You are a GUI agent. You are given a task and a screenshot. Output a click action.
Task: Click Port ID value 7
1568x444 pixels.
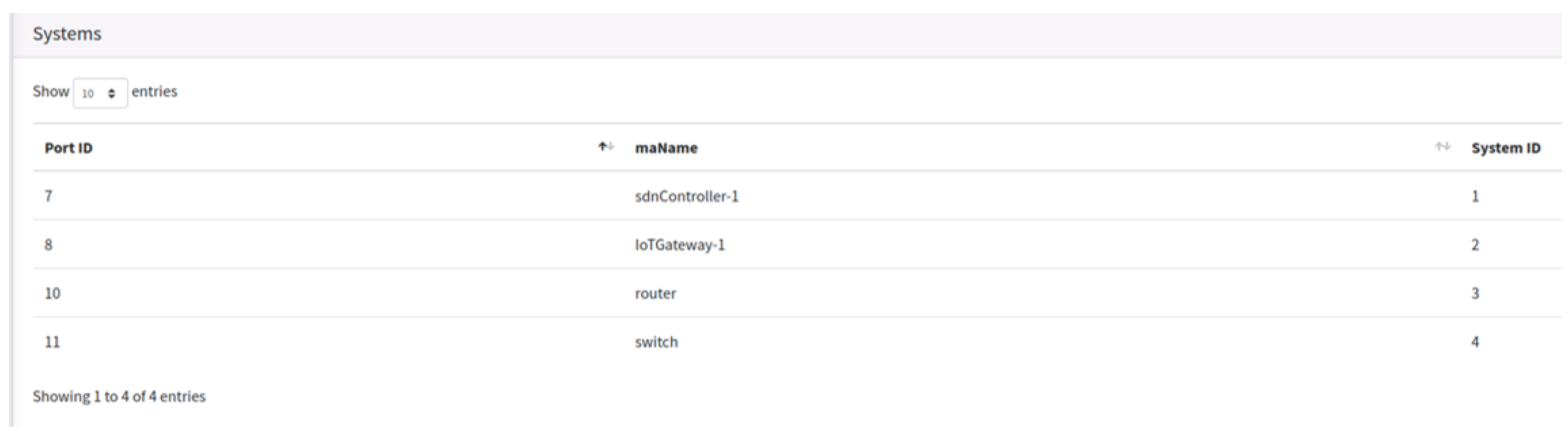click(49, 197)
